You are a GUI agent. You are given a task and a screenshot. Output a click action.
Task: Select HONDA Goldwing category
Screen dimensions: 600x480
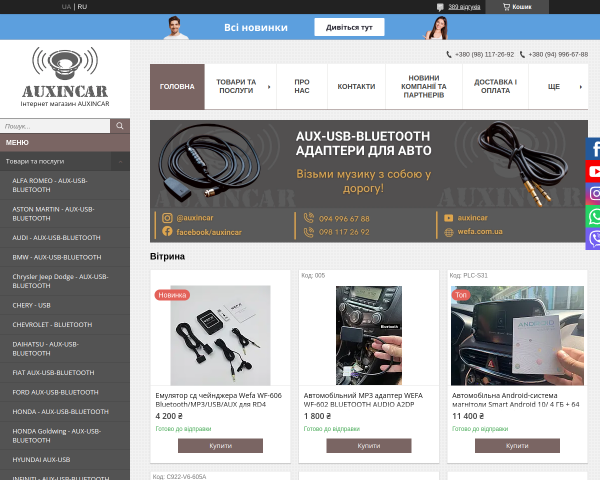pos(65,436)
